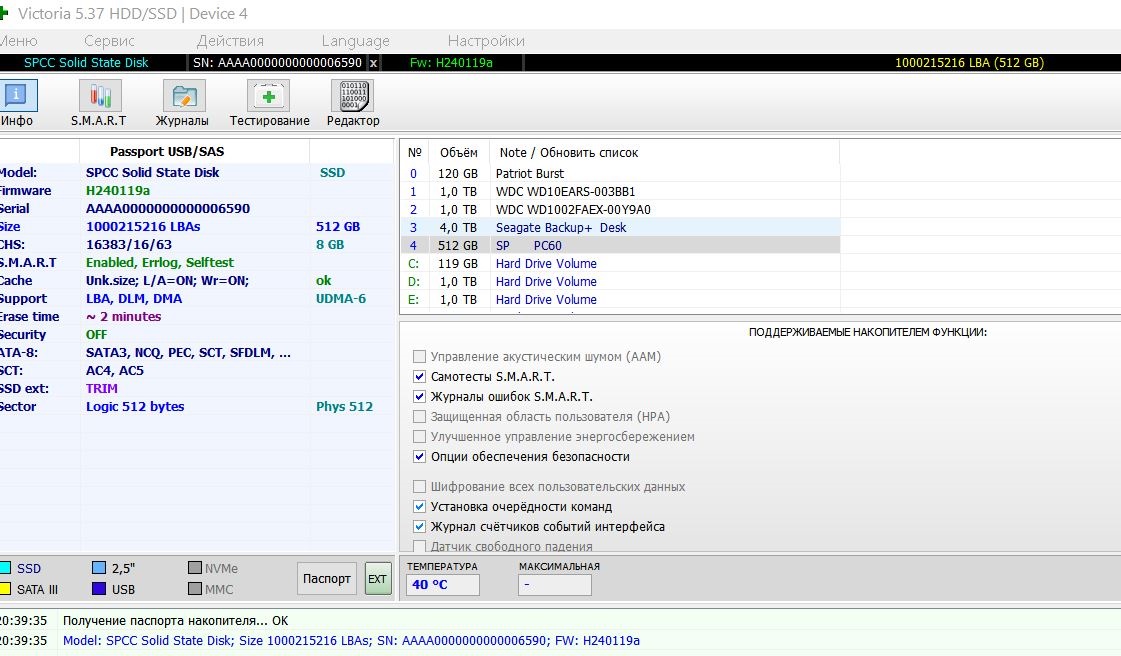1121x656 pixels.
Task: Click the firmware value H240119a in passport
Action: click(118, 191)
